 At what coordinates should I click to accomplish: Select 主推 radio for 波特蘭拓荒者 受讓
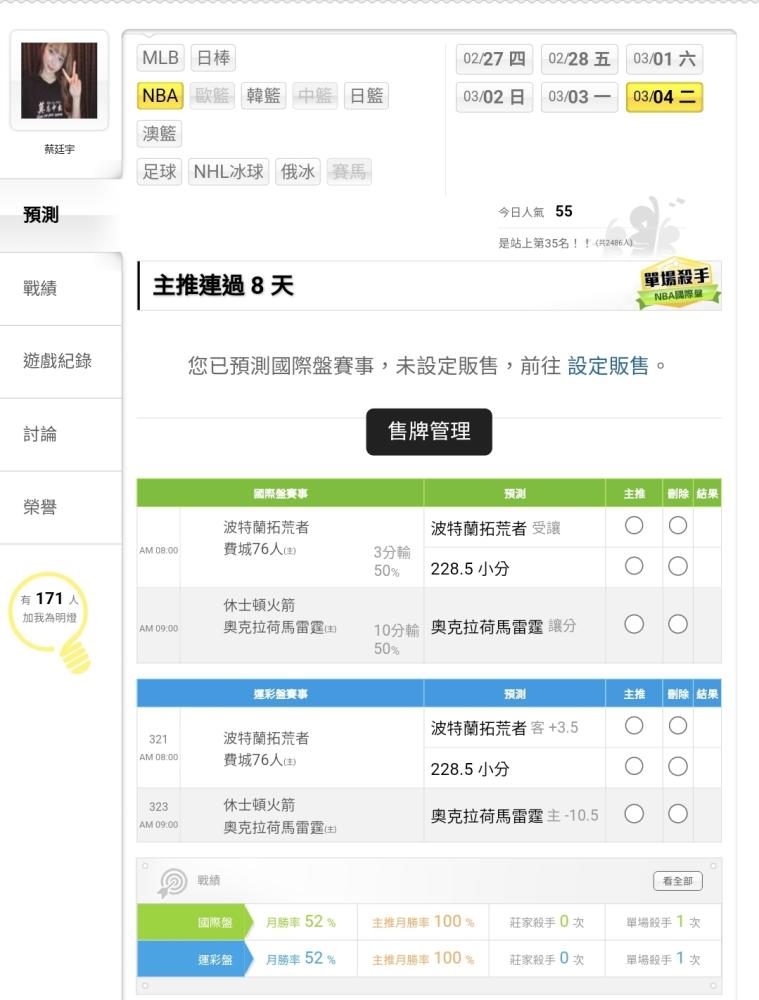[634, 526]
